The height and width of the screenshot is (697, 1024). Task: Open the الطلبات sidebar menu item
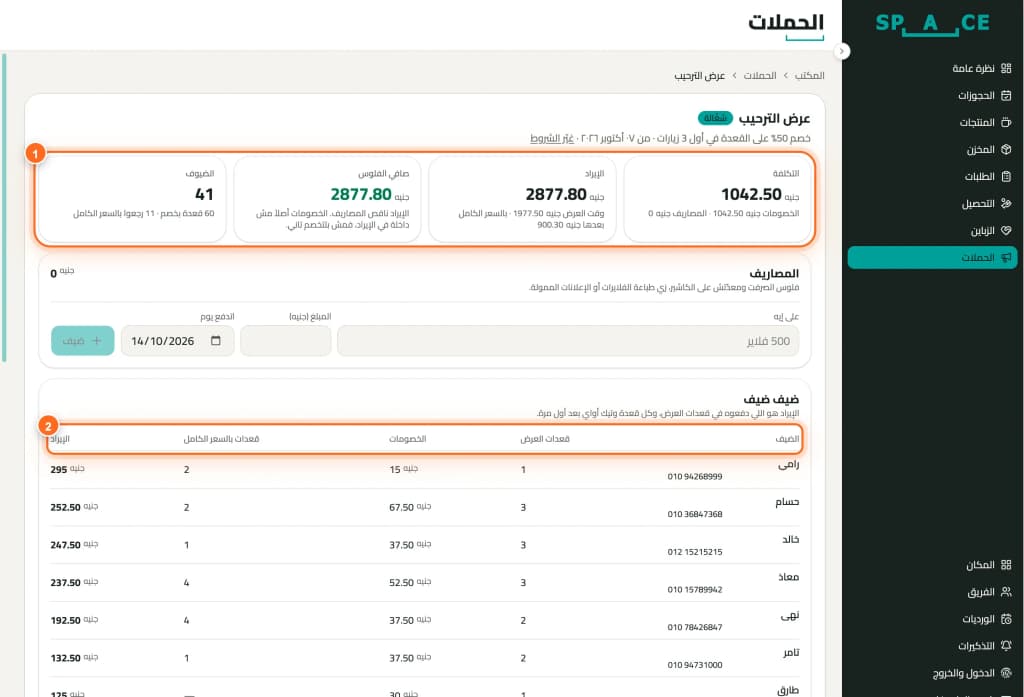[932, 176]
